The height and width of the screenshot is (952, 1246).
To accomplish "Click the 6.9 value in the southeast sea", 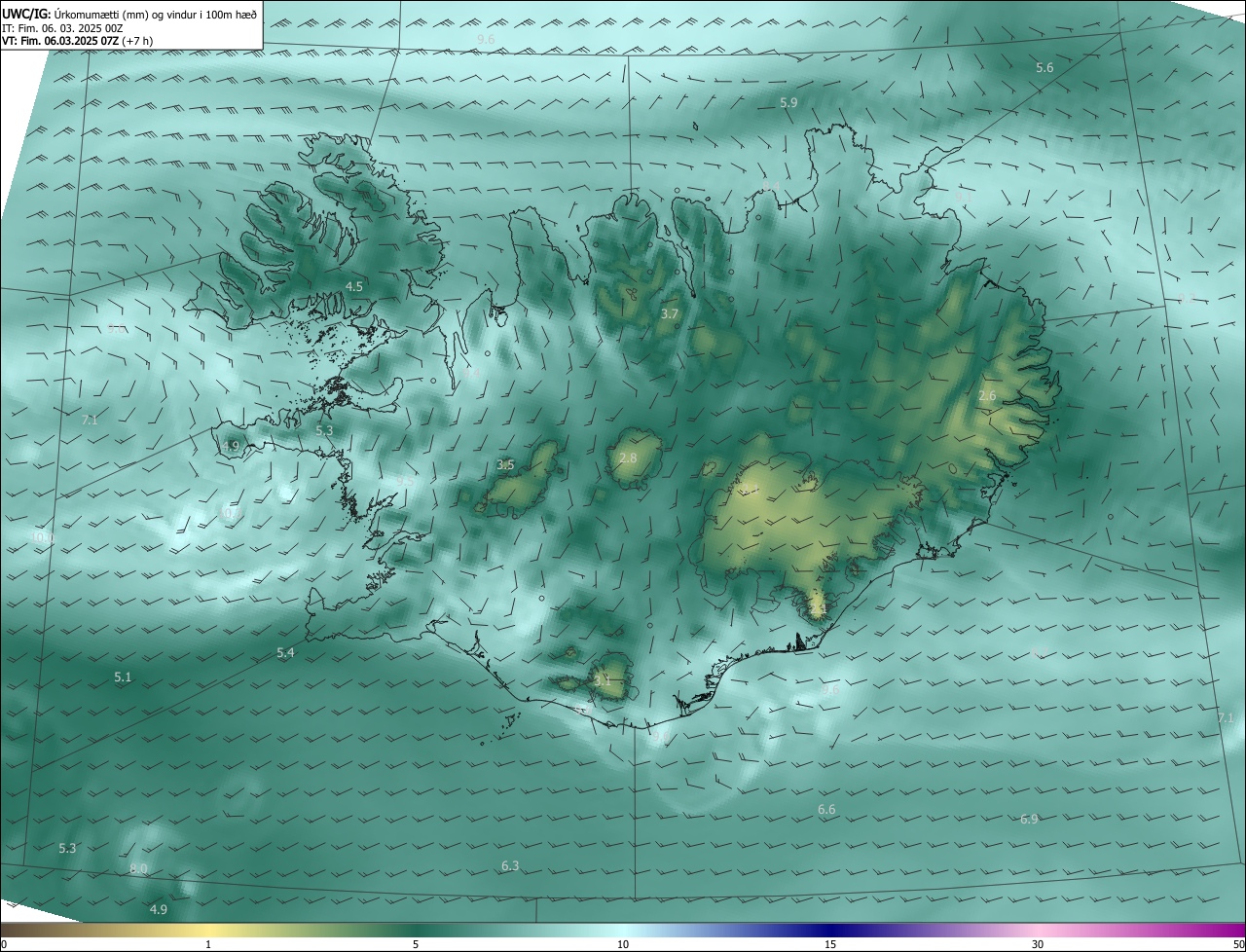I will [x=1029, y=819].
